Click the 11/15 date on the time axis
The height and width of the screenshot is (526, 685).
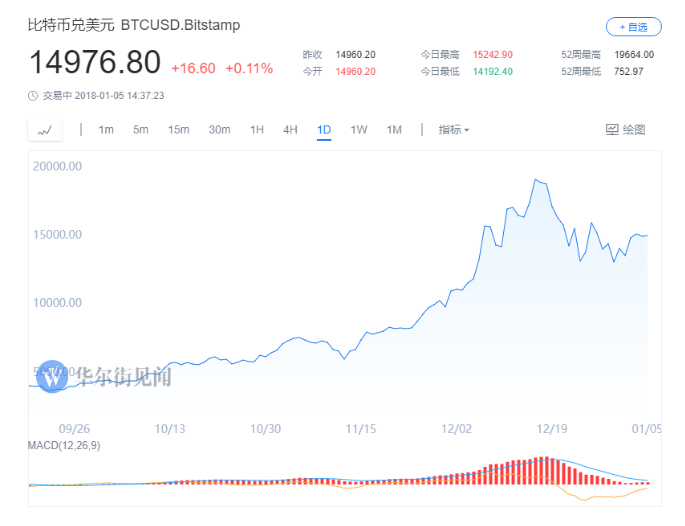tap(361, 428)
